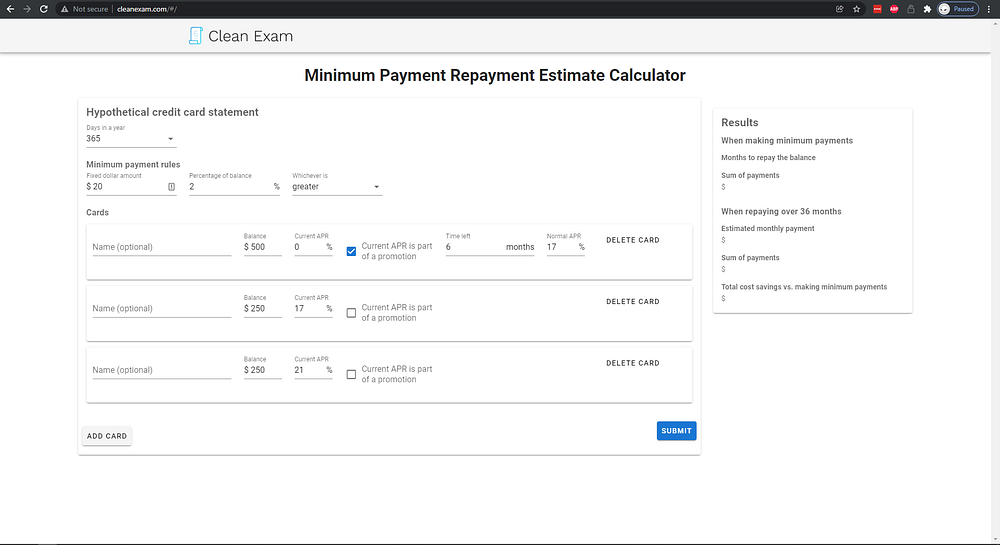The width and height of the screenshot is (1000, 545).
Task: Open the share page icon
Action: coord(839,9)
